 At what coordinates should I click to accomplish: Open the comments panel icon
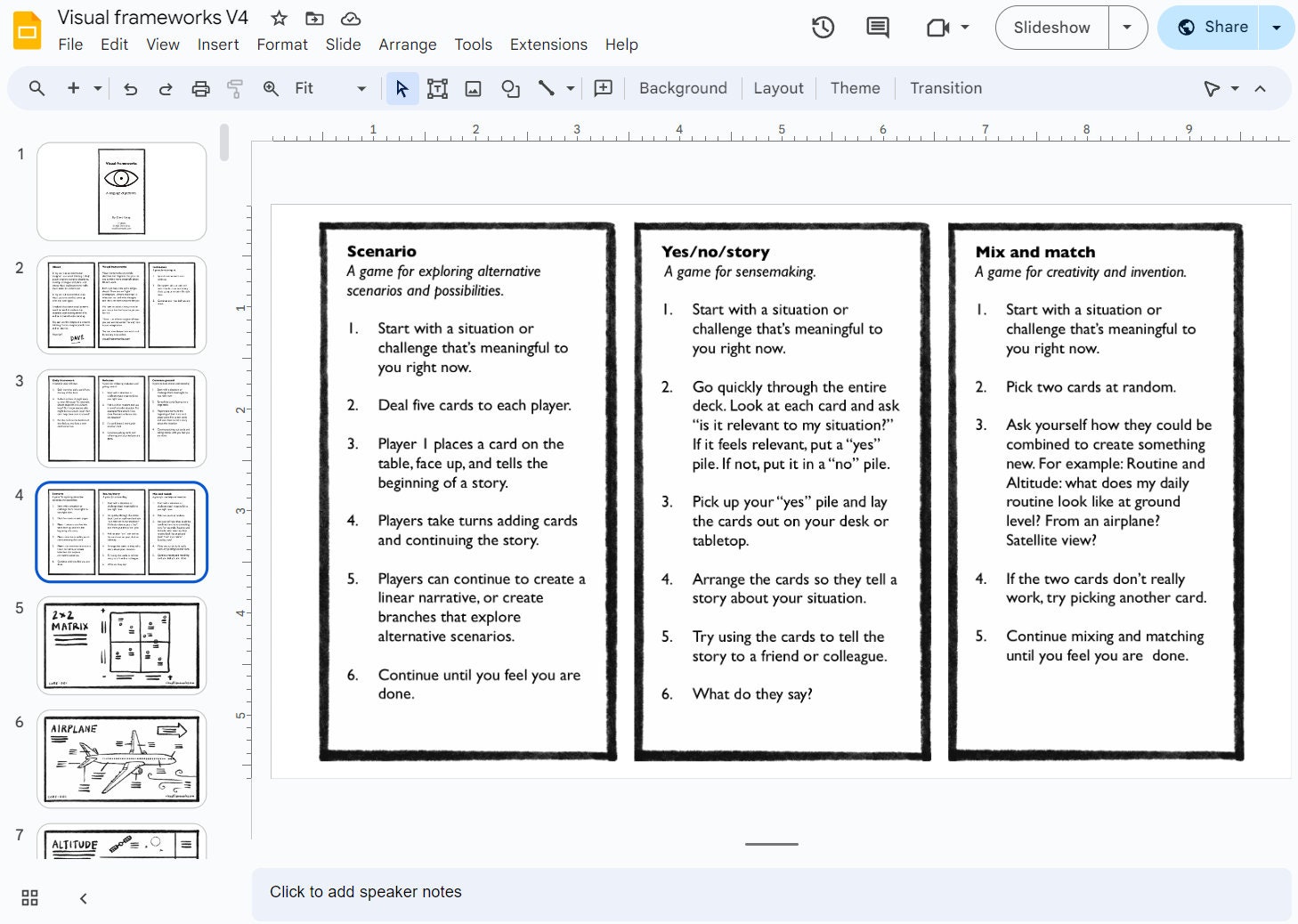point(878,28)
